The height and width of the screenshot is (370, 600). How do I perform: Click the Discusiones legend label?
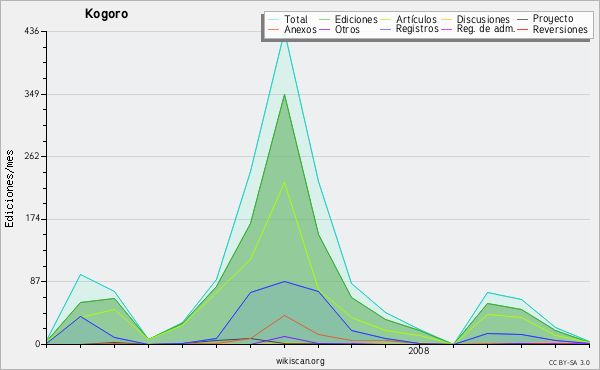[x=483, y=19]
